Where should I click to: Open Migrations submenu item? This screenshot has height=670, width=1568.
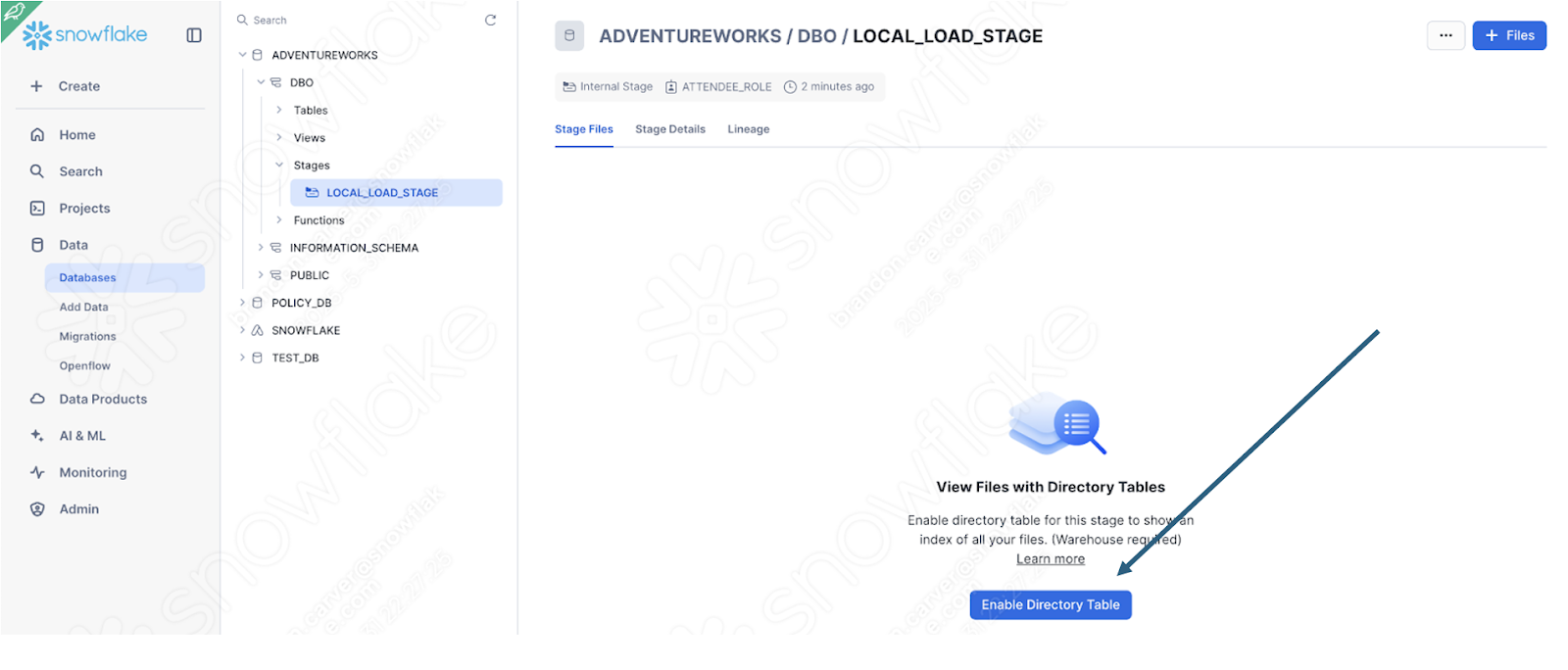[87, 337]
